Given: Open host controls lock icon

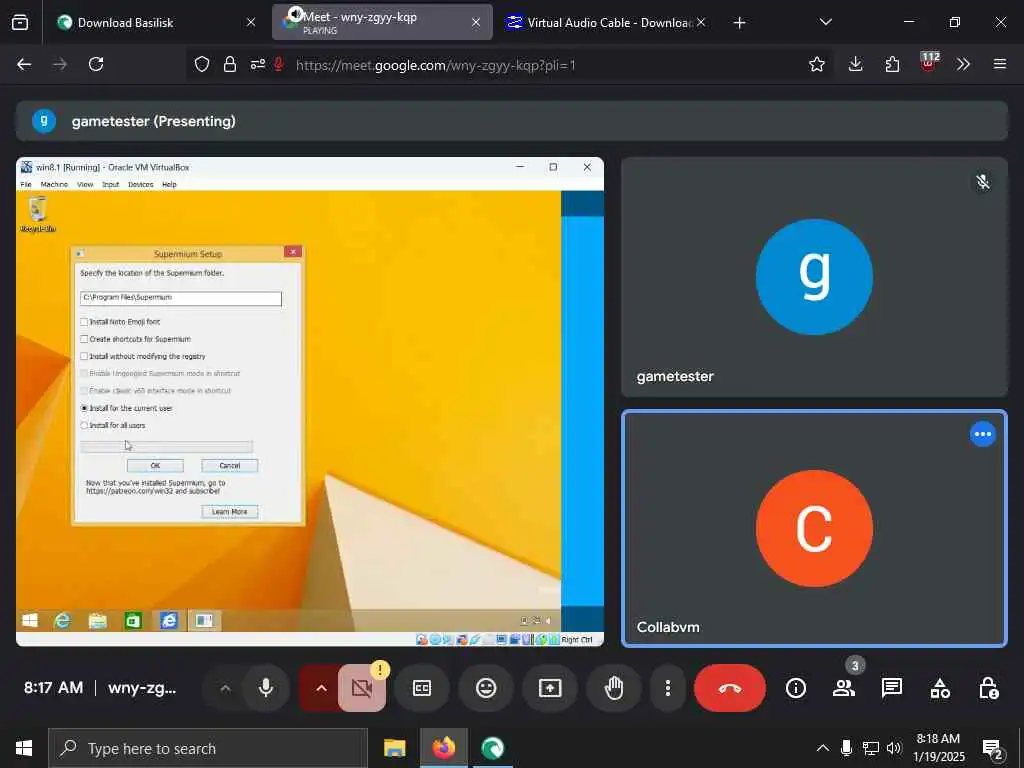Looking at the screenshot, I should [988, 688].
